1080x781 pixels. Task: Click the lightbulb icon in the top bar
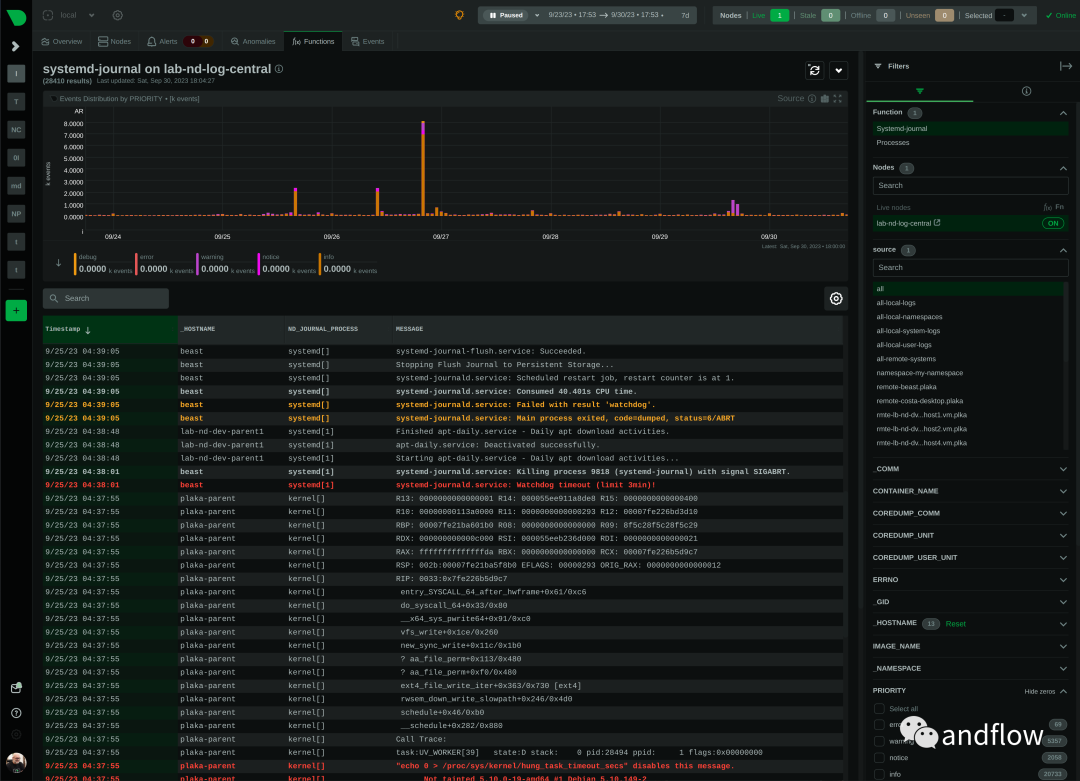pos(459,15)
